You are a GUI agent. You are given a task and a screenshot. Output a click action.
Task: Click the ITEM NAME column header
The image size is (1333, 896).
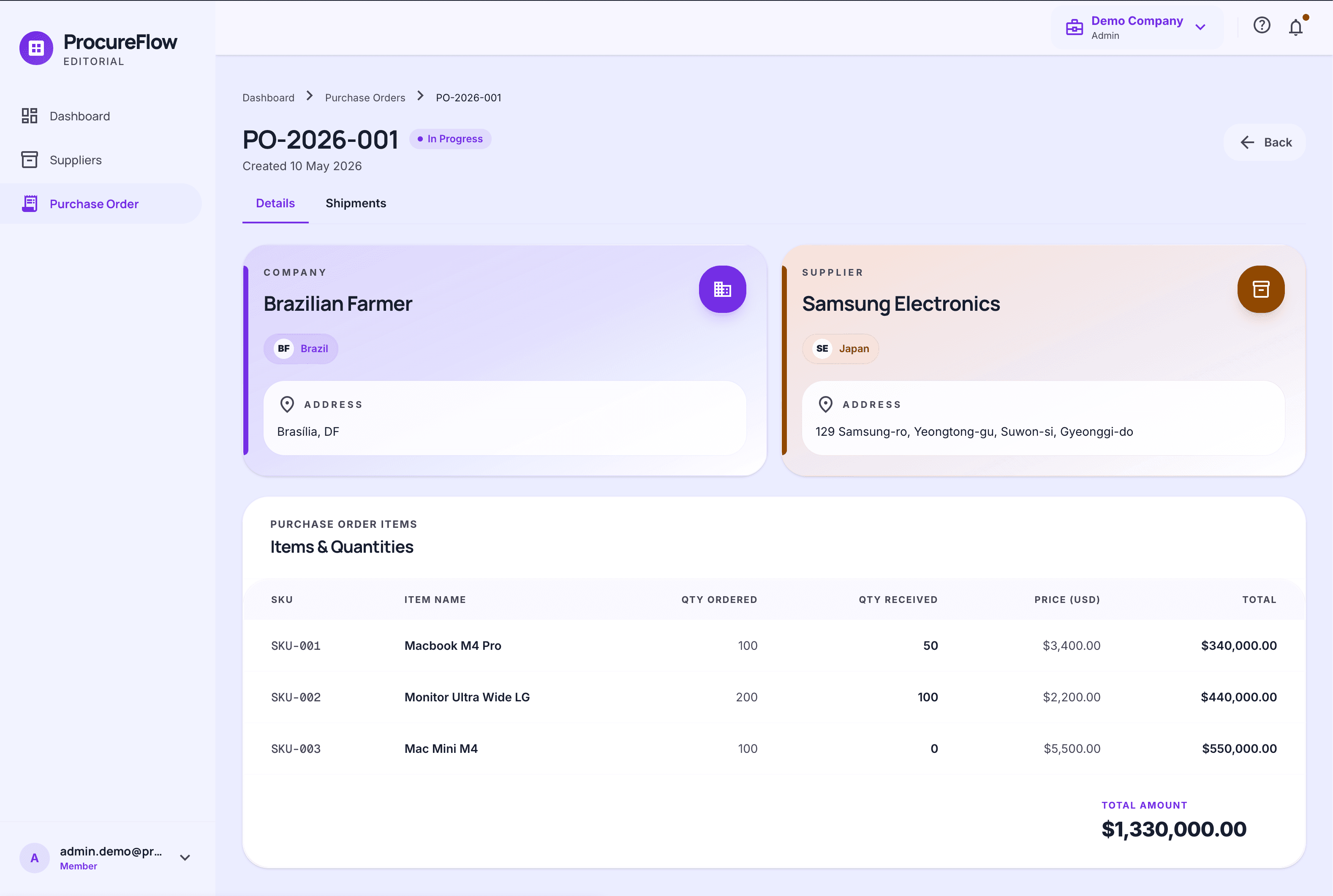pos(435,600)
